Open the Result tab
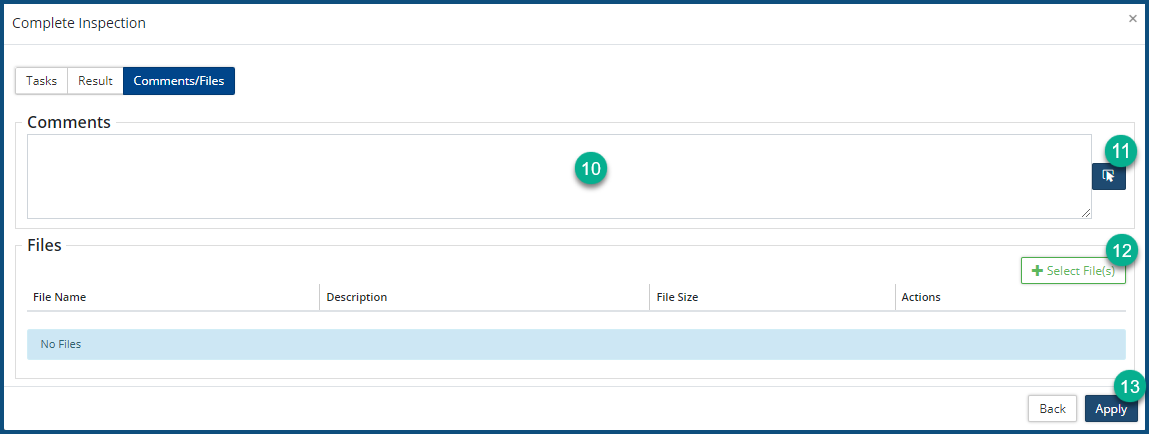1149x434 pixels. (x=95, y=81)
